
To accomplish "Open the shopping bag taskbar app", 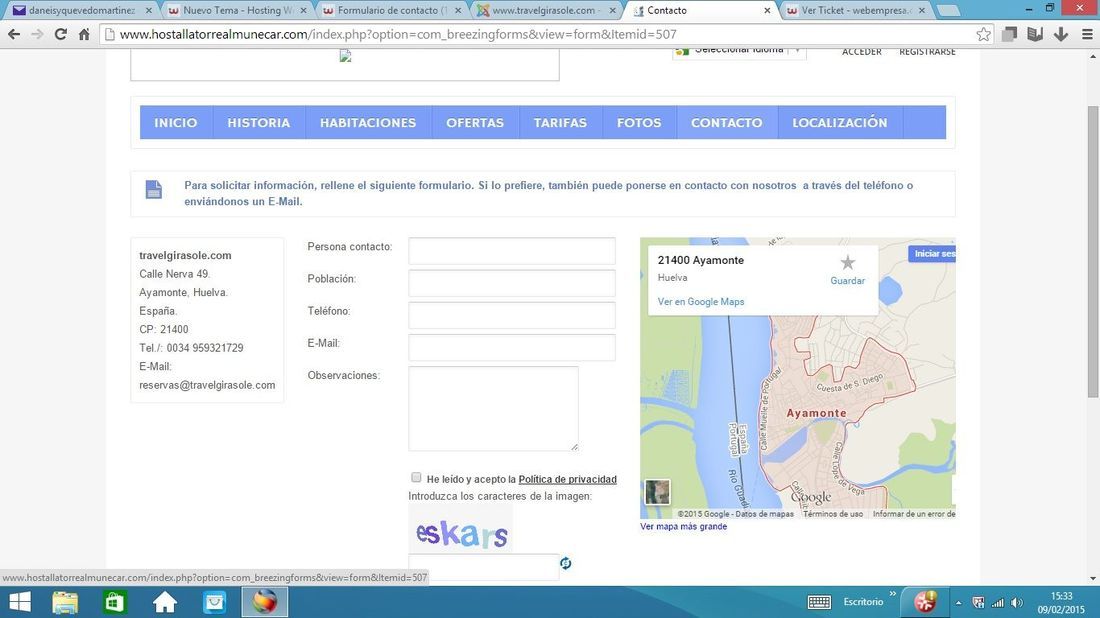I will pos(215,602).
